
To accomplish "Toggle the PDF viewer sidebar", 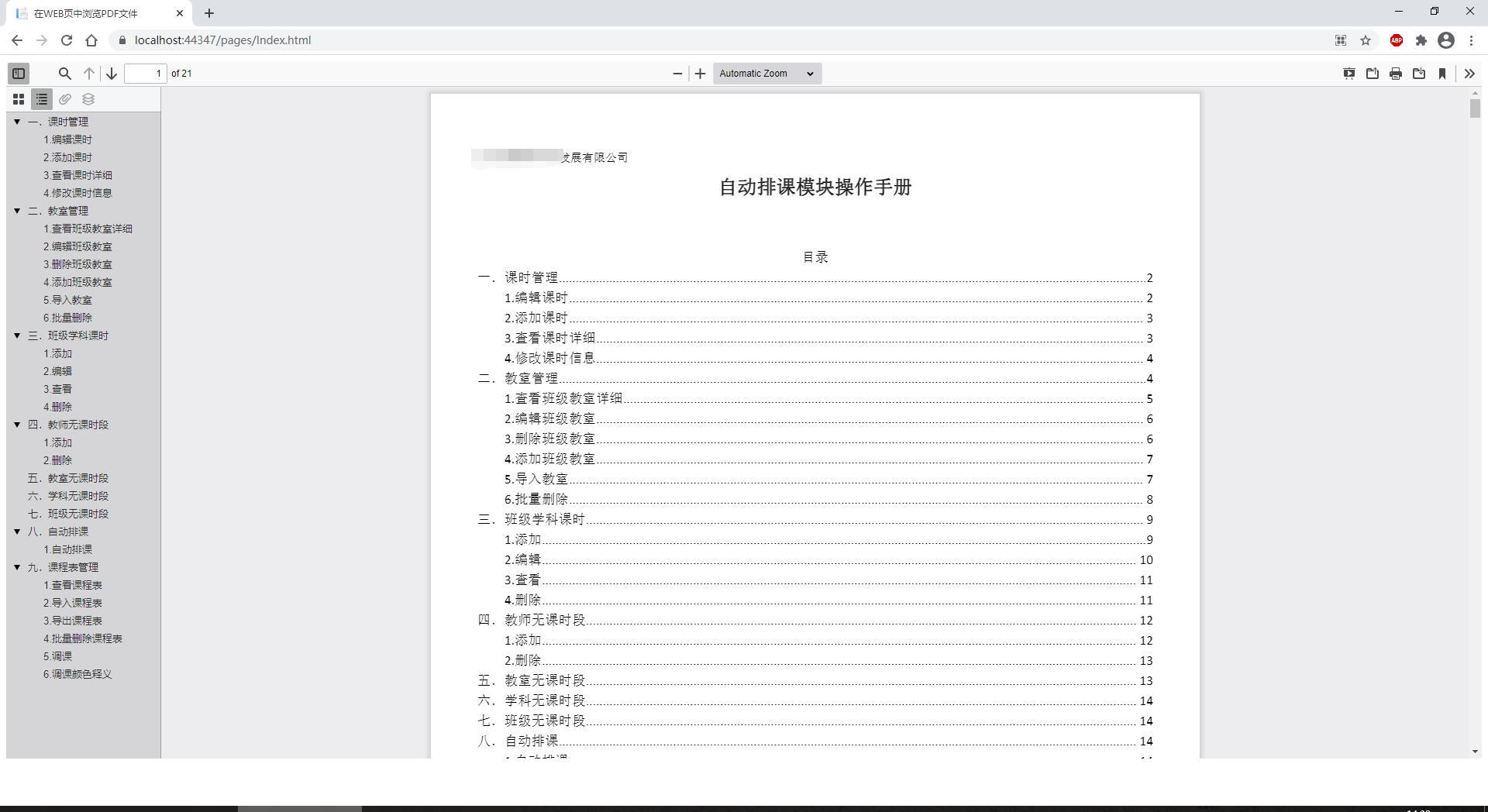I will click(x=19, y=74).
